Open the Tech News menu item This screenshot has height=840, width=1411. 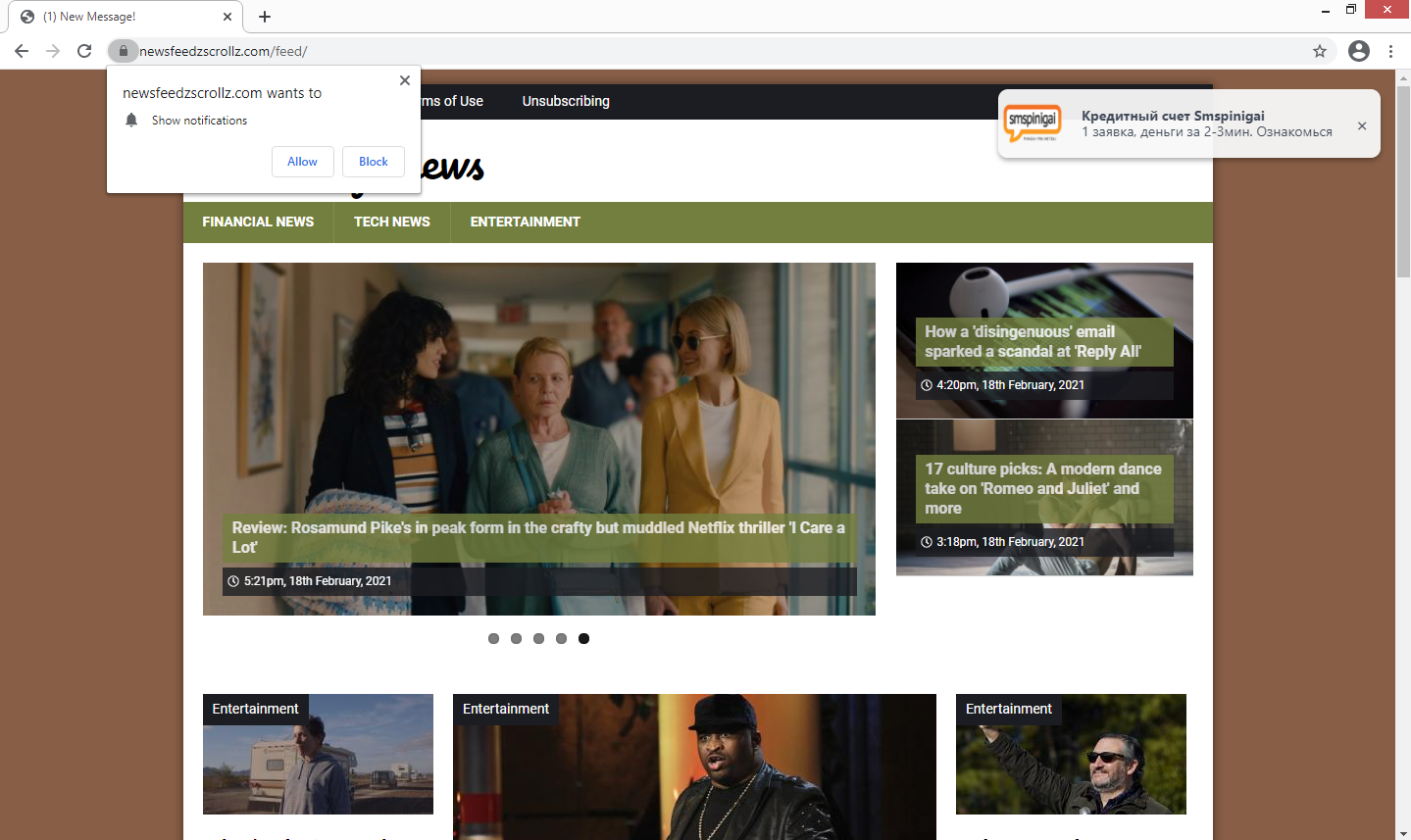(x=391, y=222)
